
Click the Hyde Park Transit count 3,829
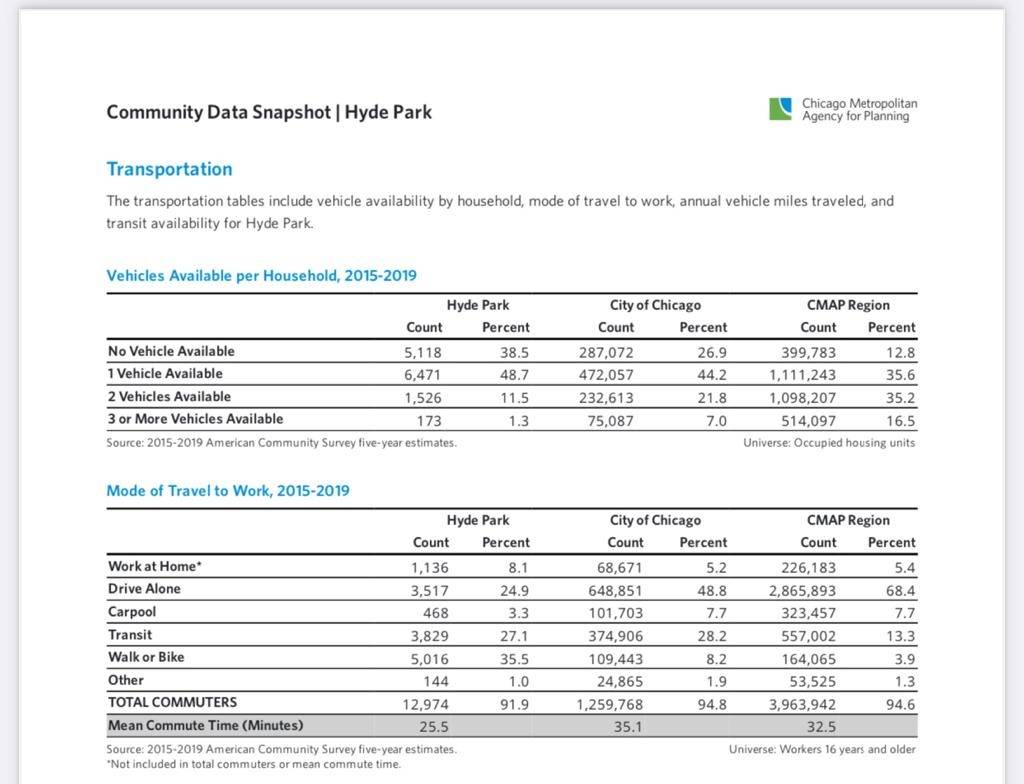[x=430, y=636]
